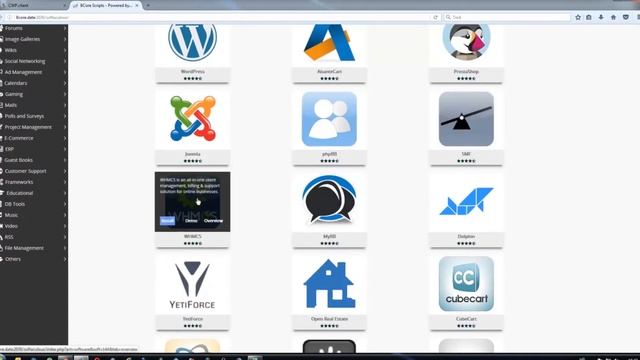Expand the Ad Management category
The height and width of the screenshot is (360, 640).
[x=34, y=72]
